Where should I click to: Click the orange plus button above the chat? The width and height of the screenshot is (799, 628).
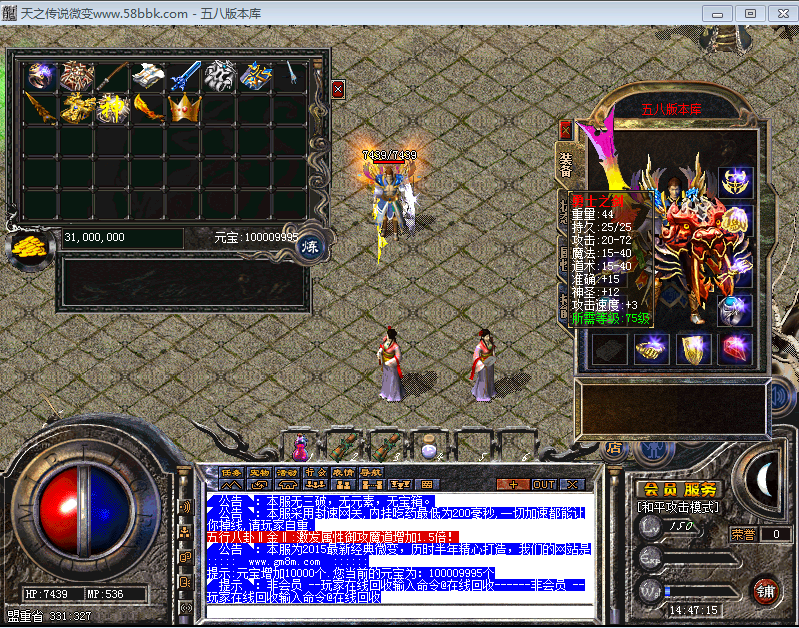513,485
